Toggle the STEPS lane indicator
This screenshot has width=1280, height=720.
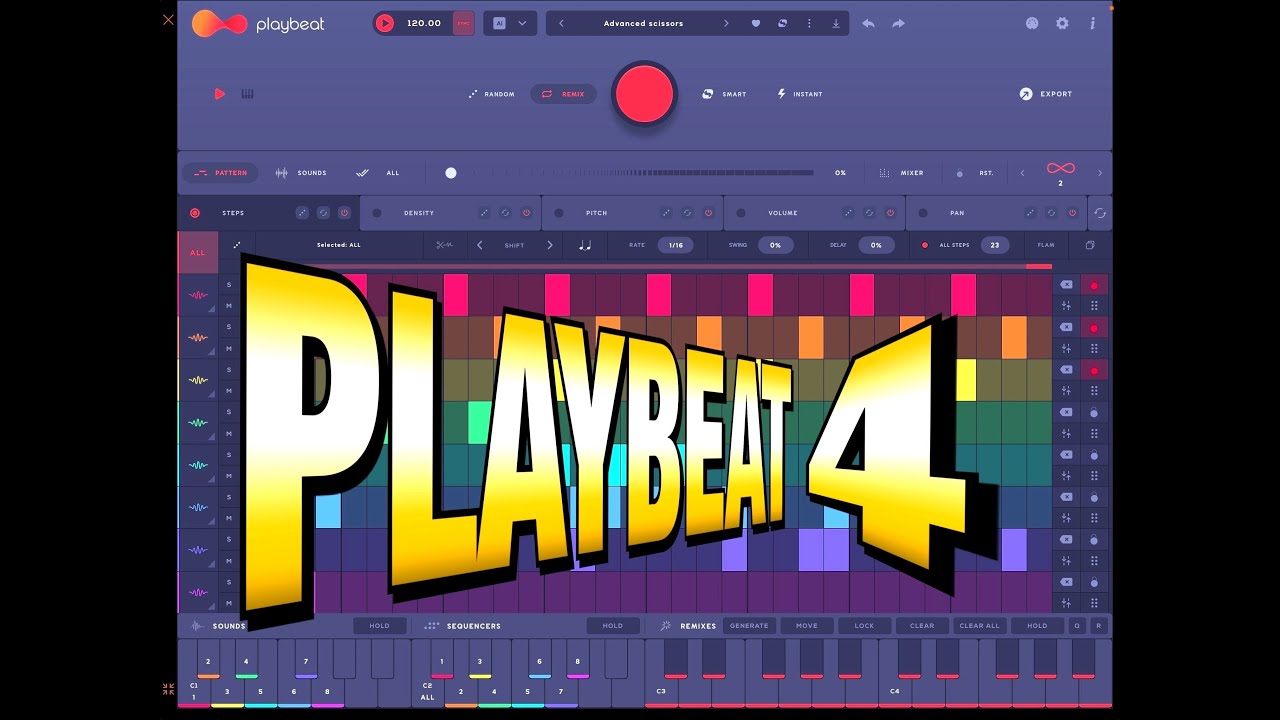pyautogui.click(x=195, y=213)
